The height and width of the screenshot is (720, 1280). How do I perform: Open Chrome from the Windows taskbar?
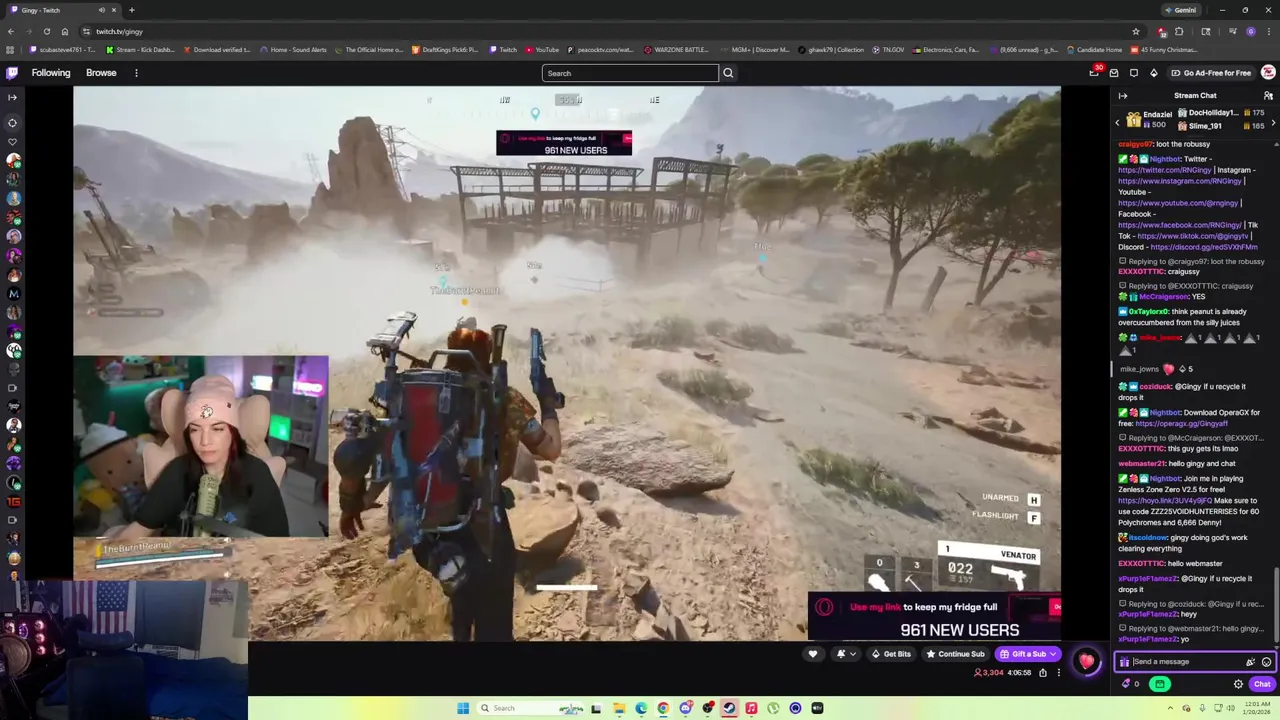tap(663, 708)
